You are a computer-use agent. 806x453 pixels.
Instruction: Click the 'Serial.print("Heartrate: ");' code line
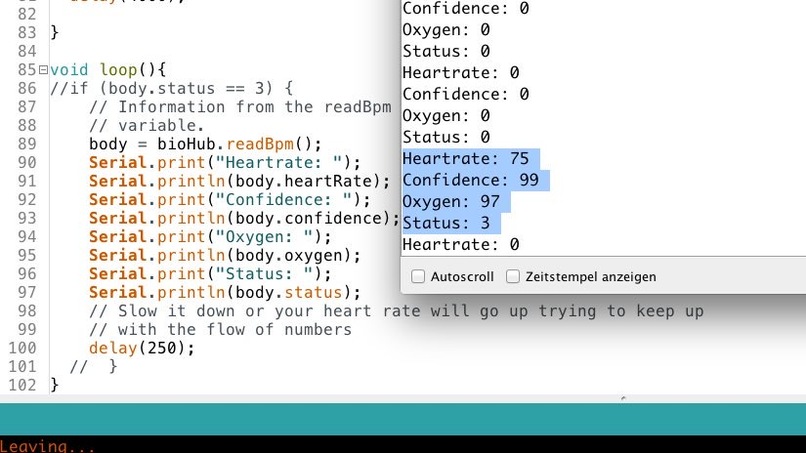pyautogui.click(x=225, y=162)
